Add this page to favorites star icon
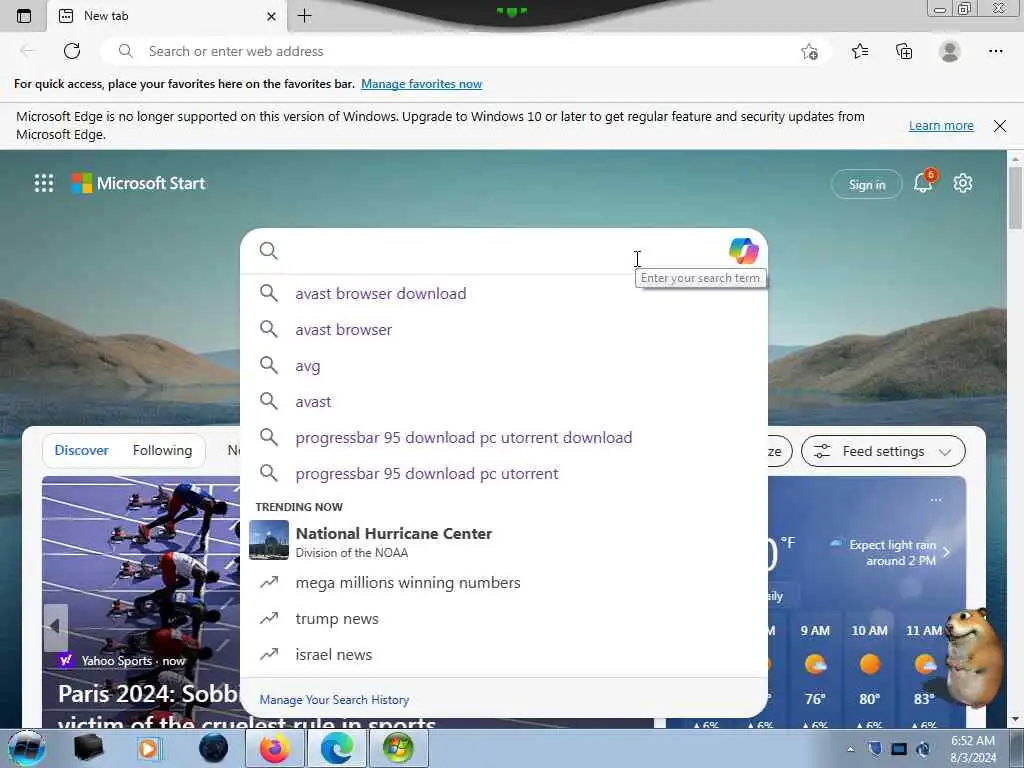This screenshot has height=768, width=1024. [x=809, y=52]
